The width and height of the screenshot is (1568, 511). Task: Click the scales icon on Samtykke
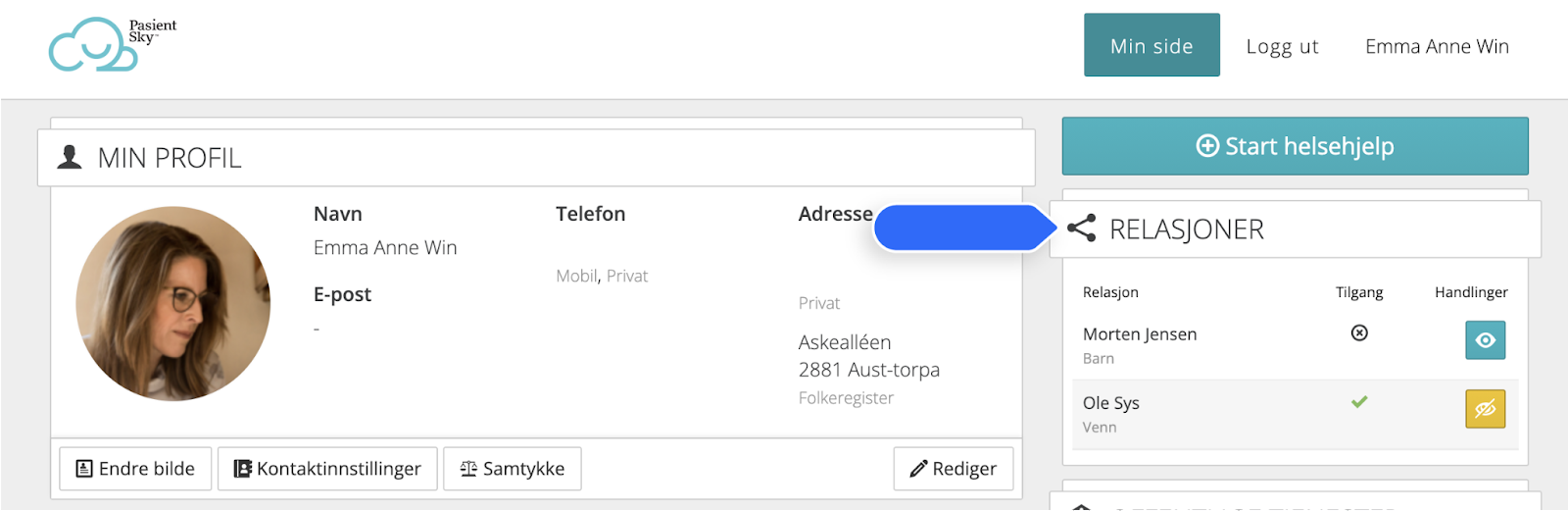(468, 469)
